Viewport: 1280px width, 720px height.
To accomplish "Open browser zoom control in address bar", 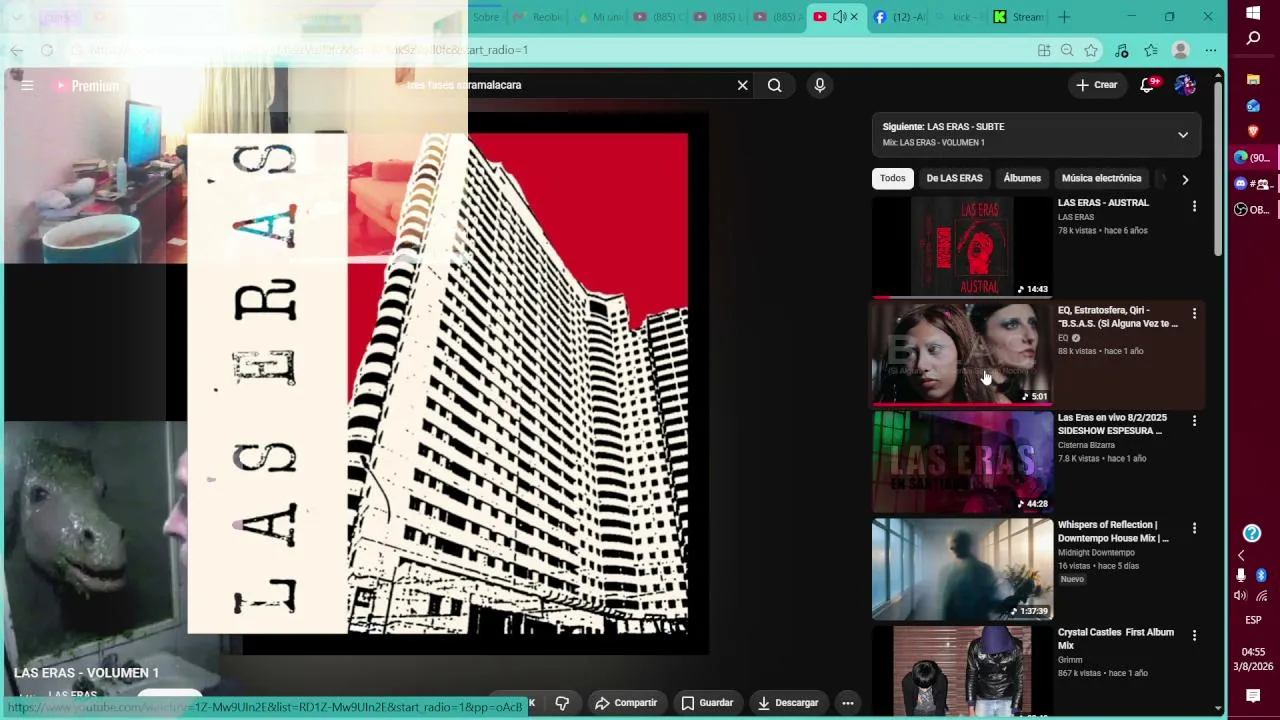I will (x=1067, y=50).
